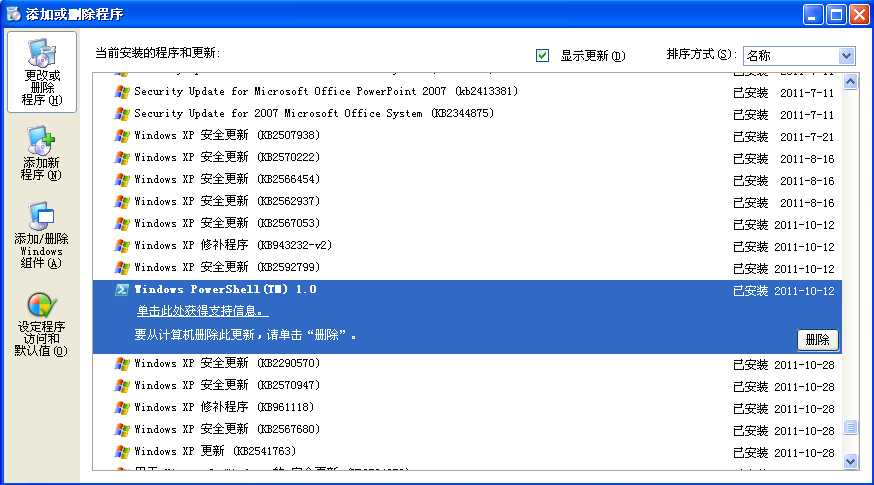This screenshot has width=874, height=485.
Task: Click the Windows PowerShell 1.0 entry icon
Action: (122, 289)
